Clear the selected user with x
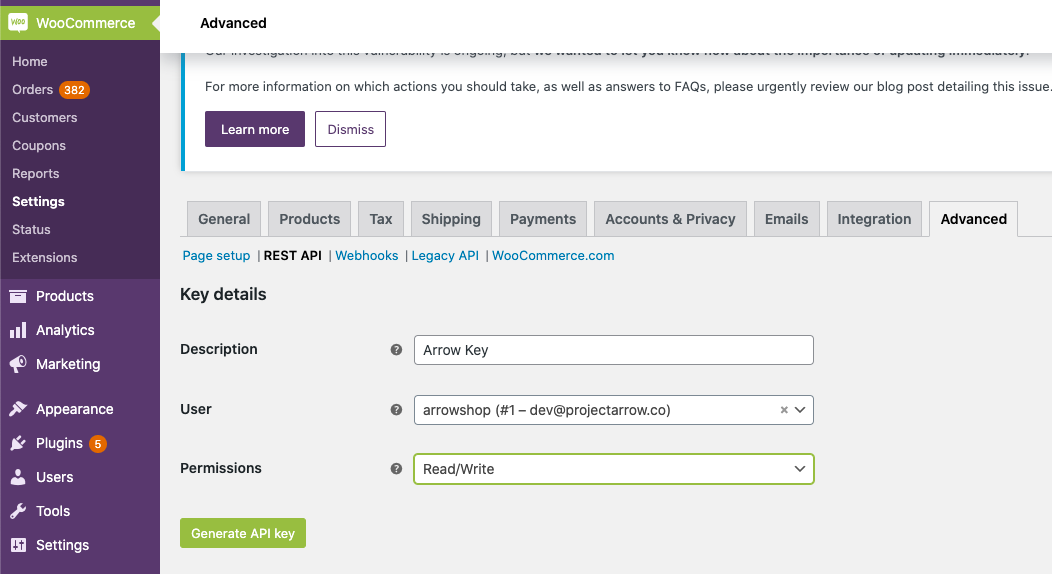1052x574 pixels. [x=784, y=410]
